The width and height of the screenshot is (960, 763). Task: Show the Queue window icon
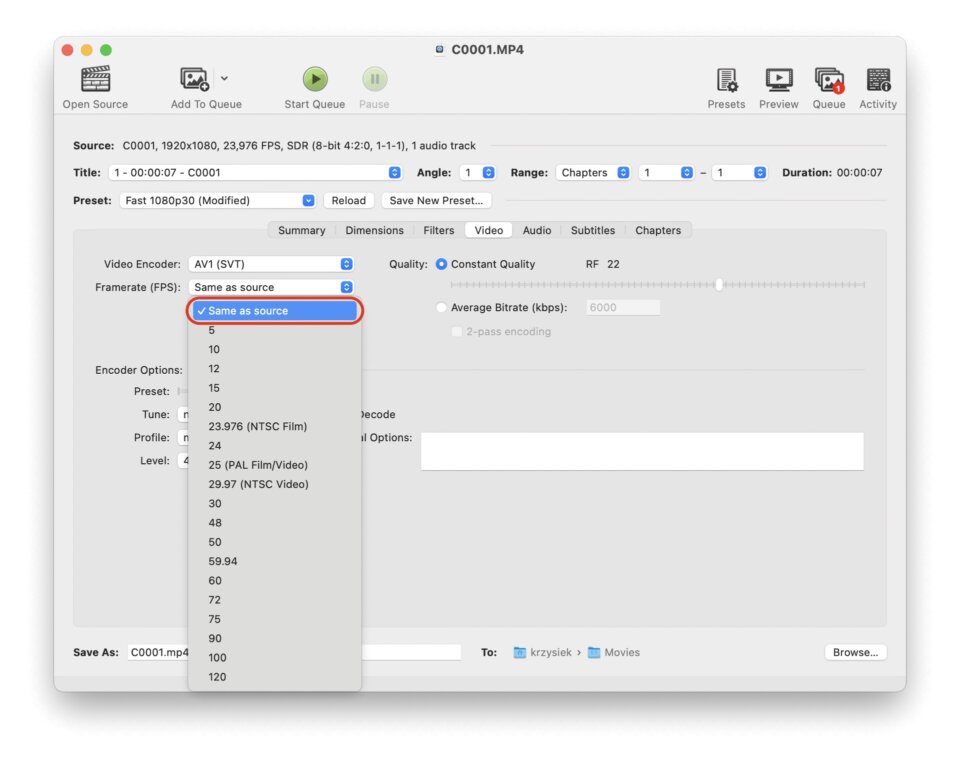tap(828, 80)
